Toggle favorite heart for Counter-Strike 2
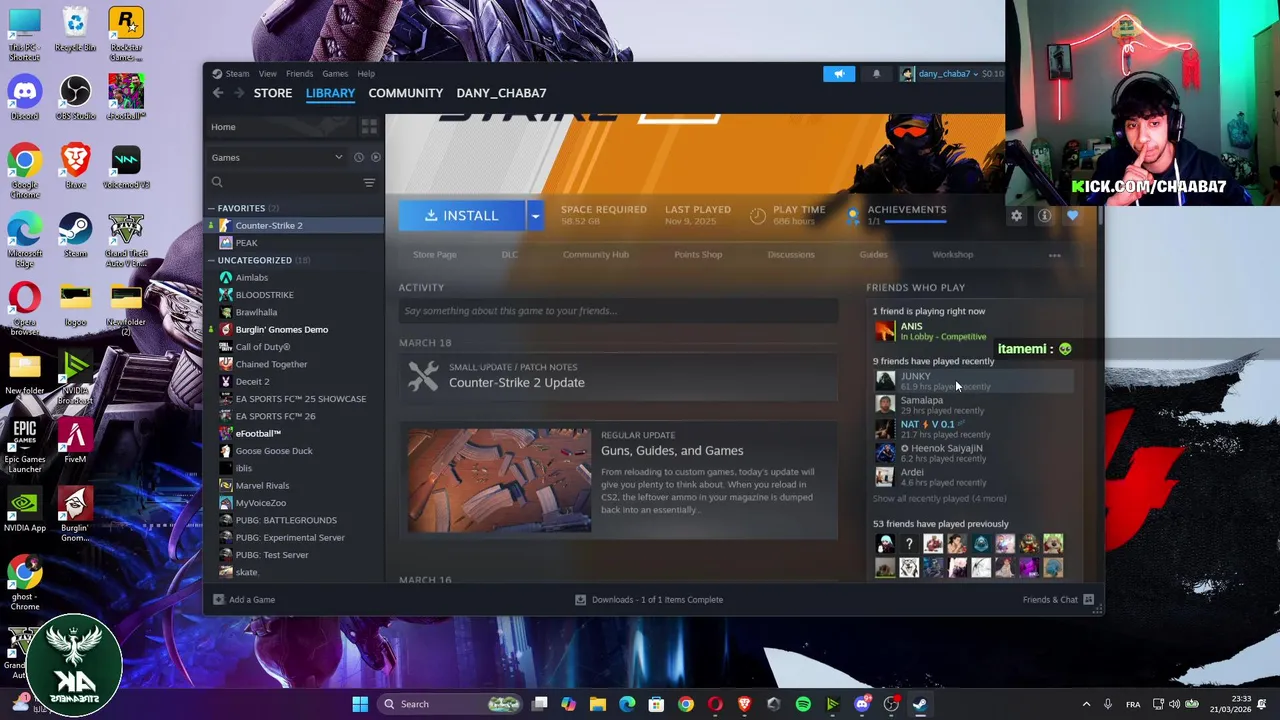 (x=1072, y=216)
